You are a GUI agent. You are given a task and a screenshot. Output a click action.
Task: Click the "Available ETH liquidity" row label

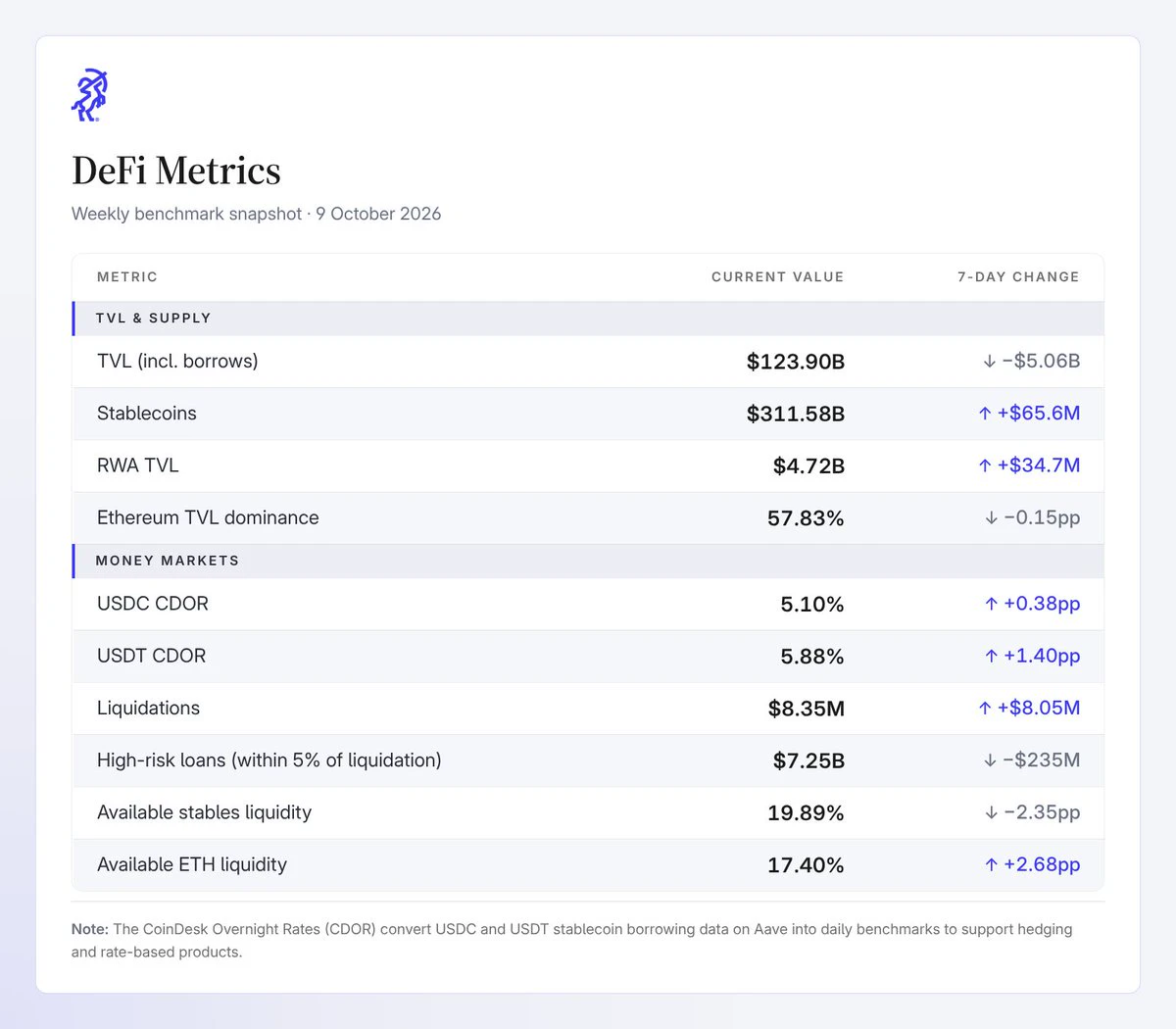[x=192, y=864]
